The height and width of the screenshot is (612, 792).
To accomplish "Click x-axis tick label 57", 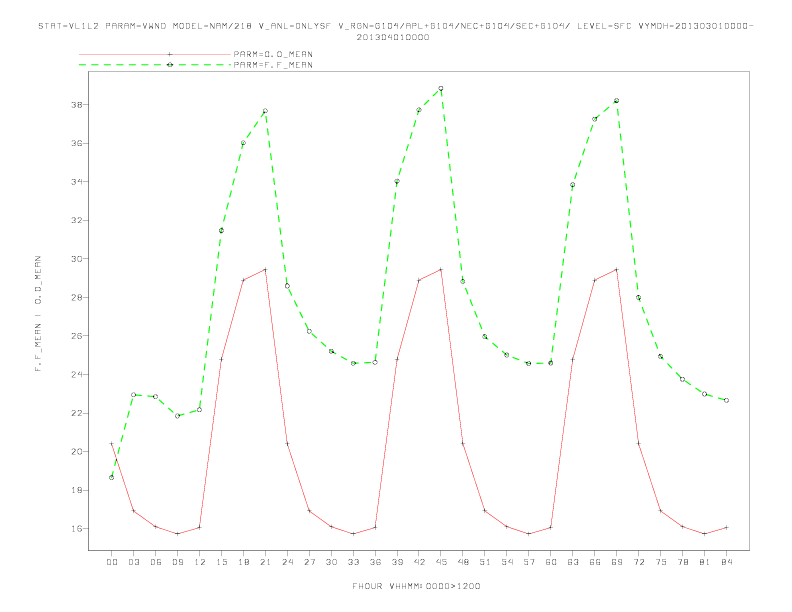I will [529, 562].
